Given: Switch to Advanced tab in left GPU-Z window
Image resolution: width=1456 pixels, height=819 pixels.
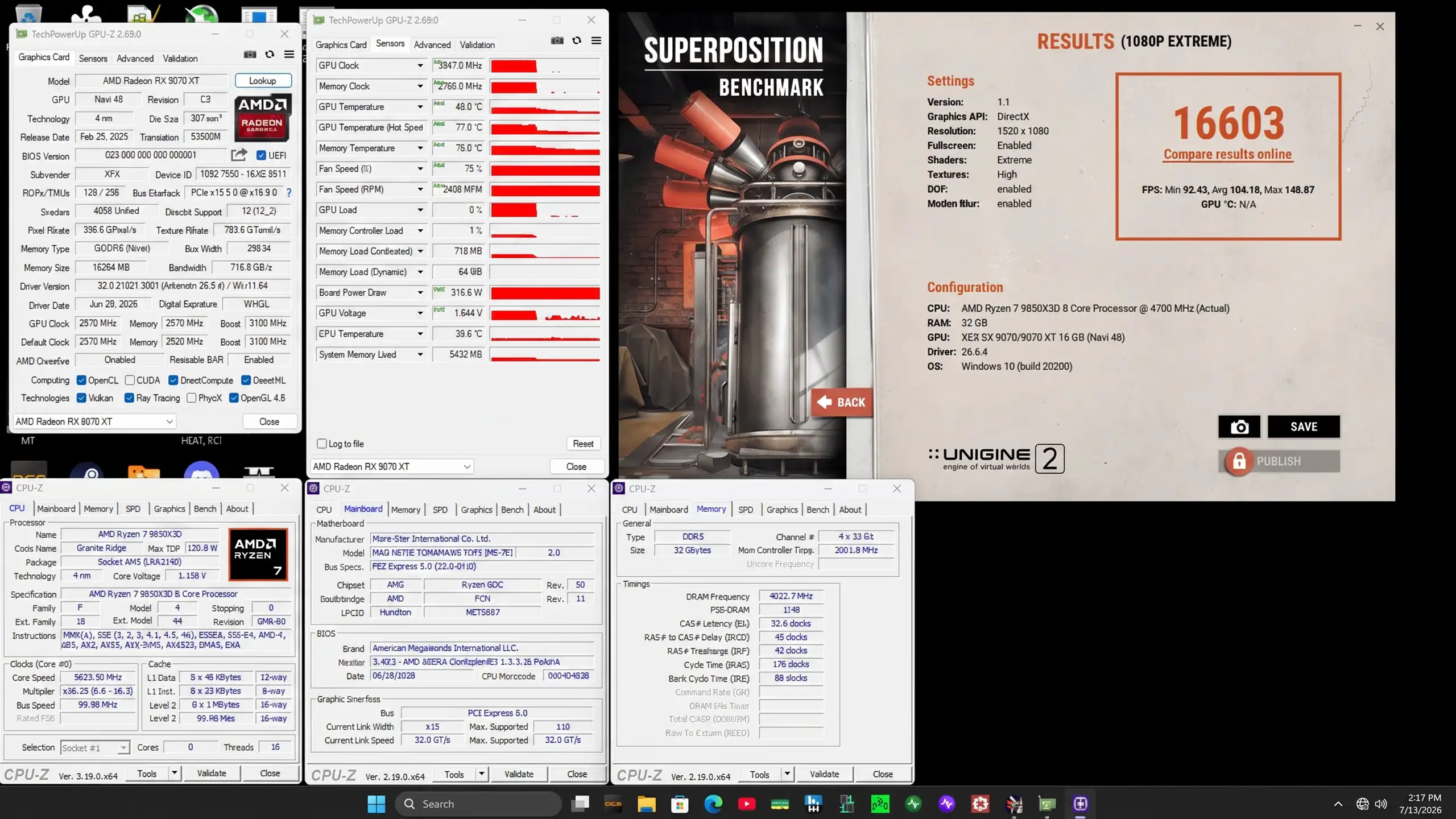Looking at the screenshot, I should (x=135, y=59).
